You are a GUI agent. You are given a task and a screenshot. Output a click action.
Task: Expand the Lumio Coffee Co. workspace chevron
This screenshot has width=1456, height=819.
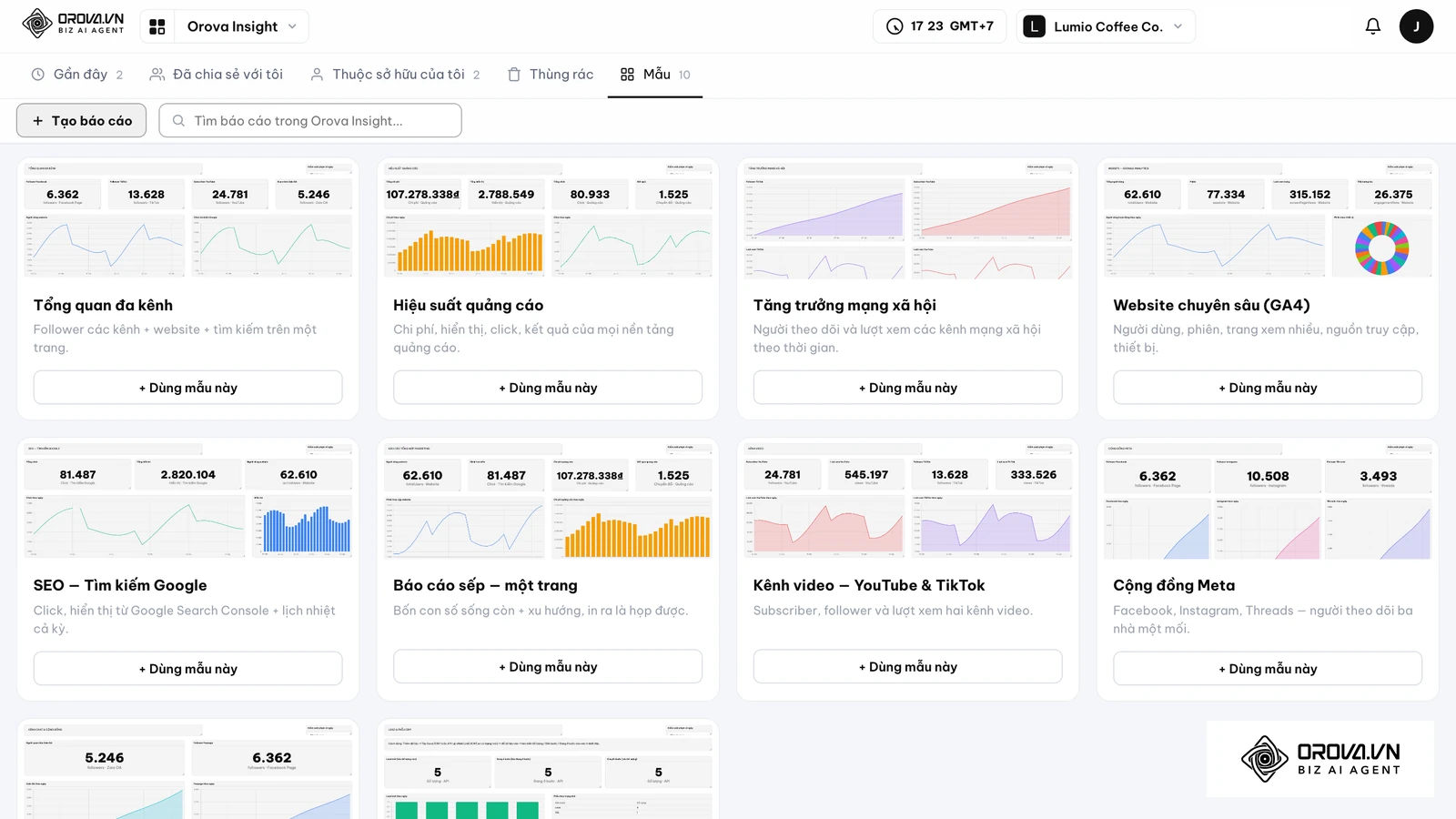[x=1178, y=26]
